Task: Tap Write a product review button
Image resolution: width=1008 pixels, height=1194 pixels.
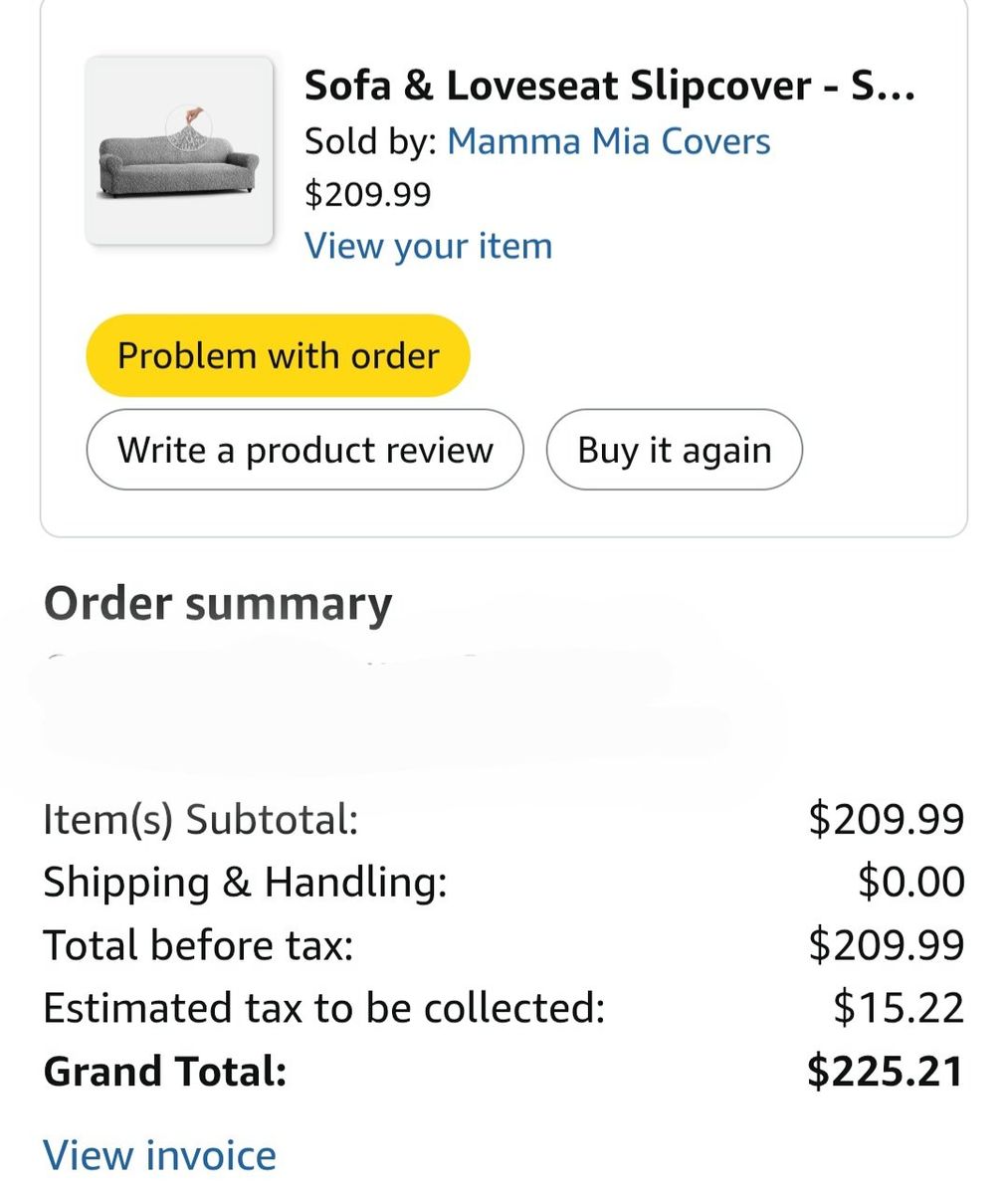Action: 304,450
